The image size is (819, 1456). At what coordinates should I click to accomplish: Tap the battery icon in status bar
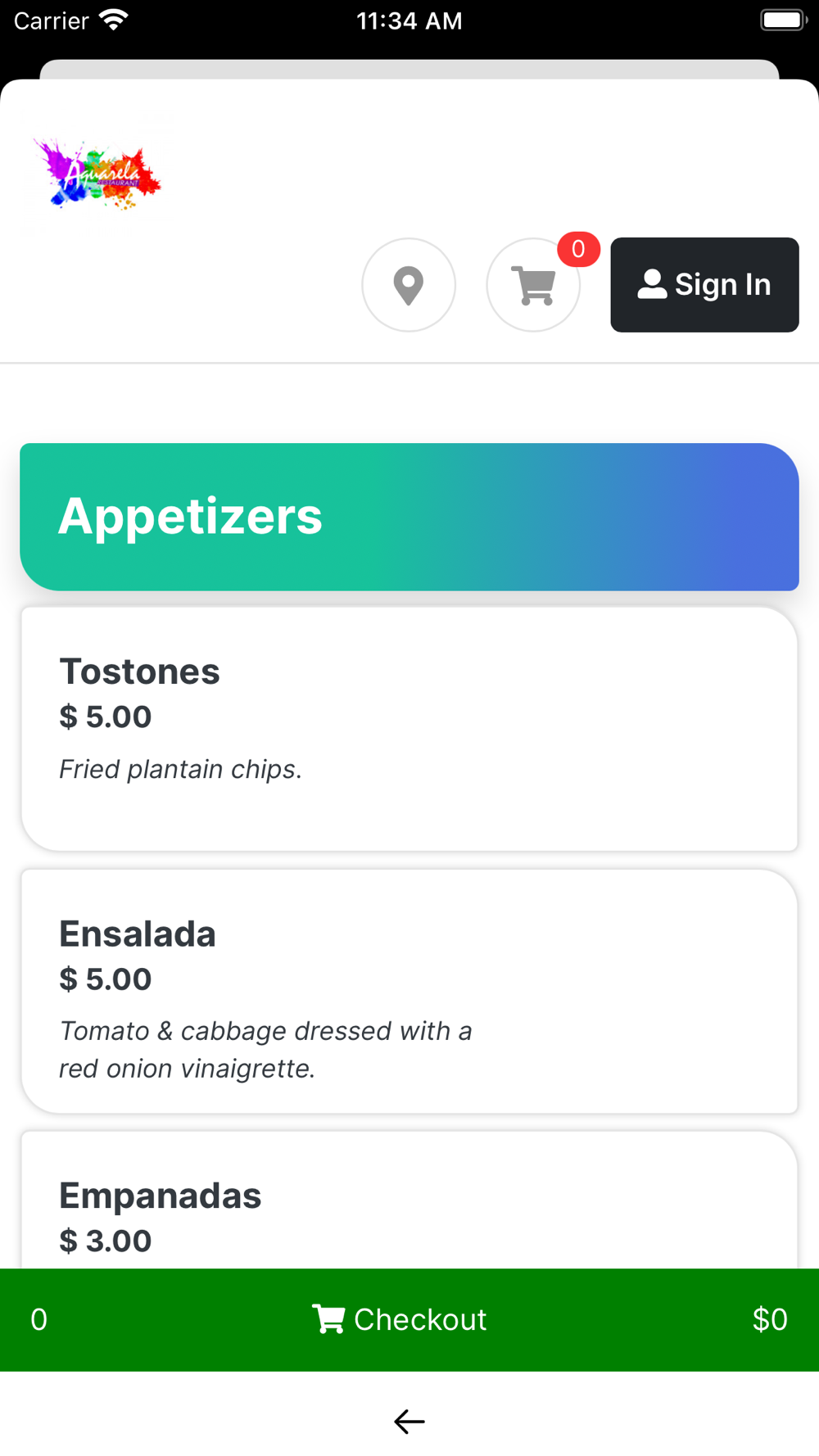[784, 20]
